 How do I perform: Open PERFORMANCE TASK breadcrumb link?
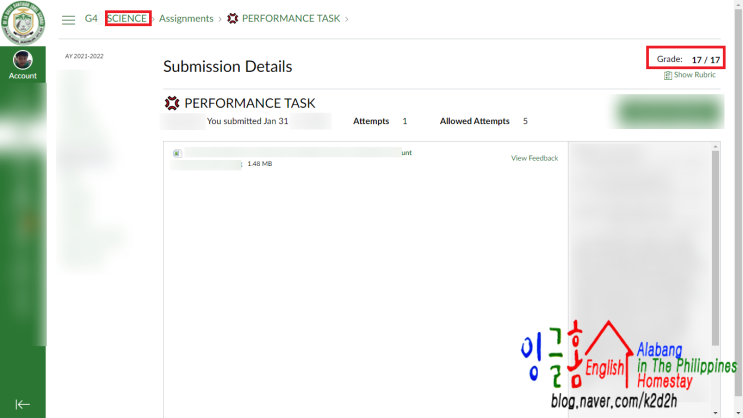291,18
